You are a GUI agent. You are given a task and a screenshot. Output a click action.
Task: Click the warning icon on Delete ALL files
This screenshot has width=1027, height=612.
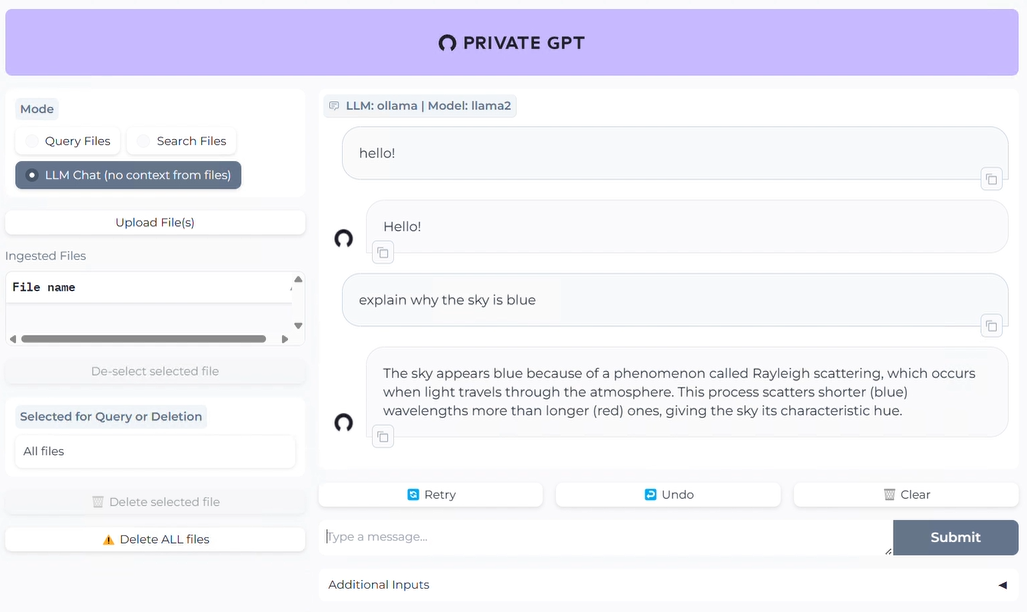coord(110,539)
